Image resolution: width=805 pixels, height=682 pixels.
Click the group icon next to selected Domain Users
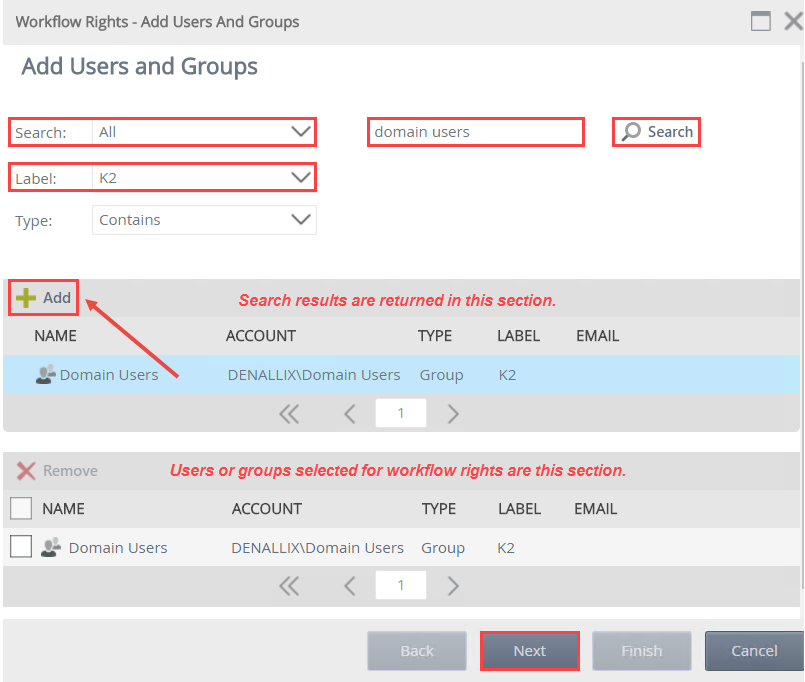tap(51, 547)
